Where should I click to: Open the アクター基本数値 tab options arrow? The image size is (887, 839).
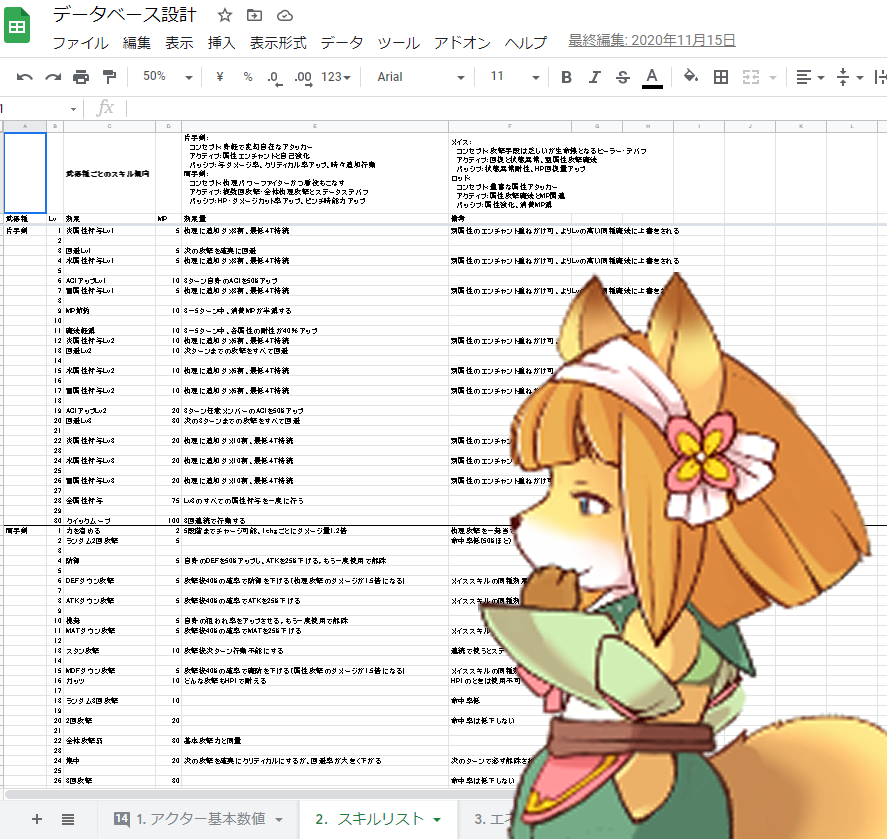pyautogui.click(x=279, y=820)
